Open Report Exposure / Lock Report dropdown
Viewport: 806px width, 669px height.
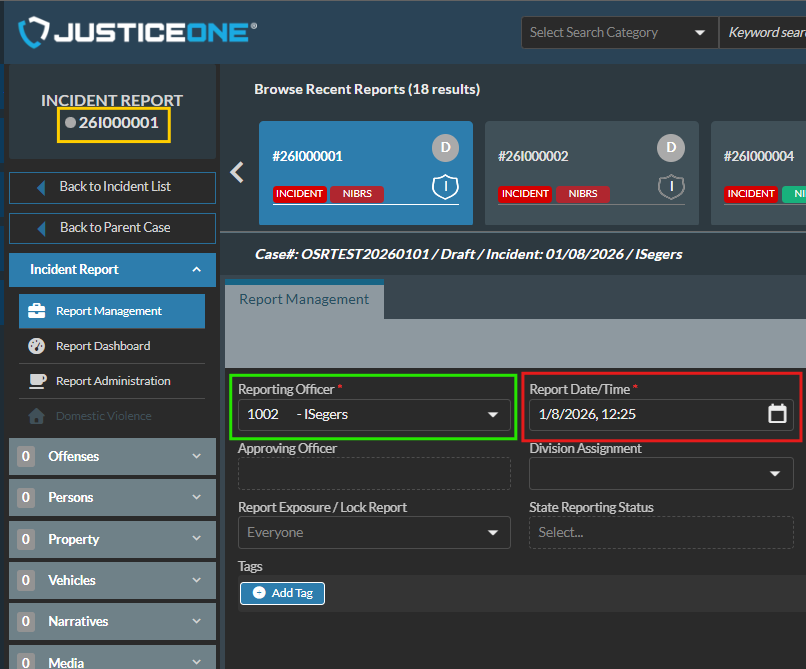(374, 533)
